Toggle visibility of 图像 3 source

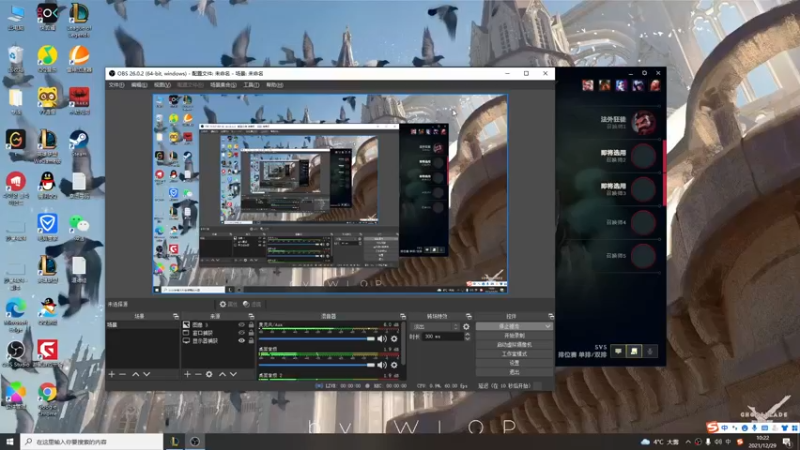[x=241, y=325]
